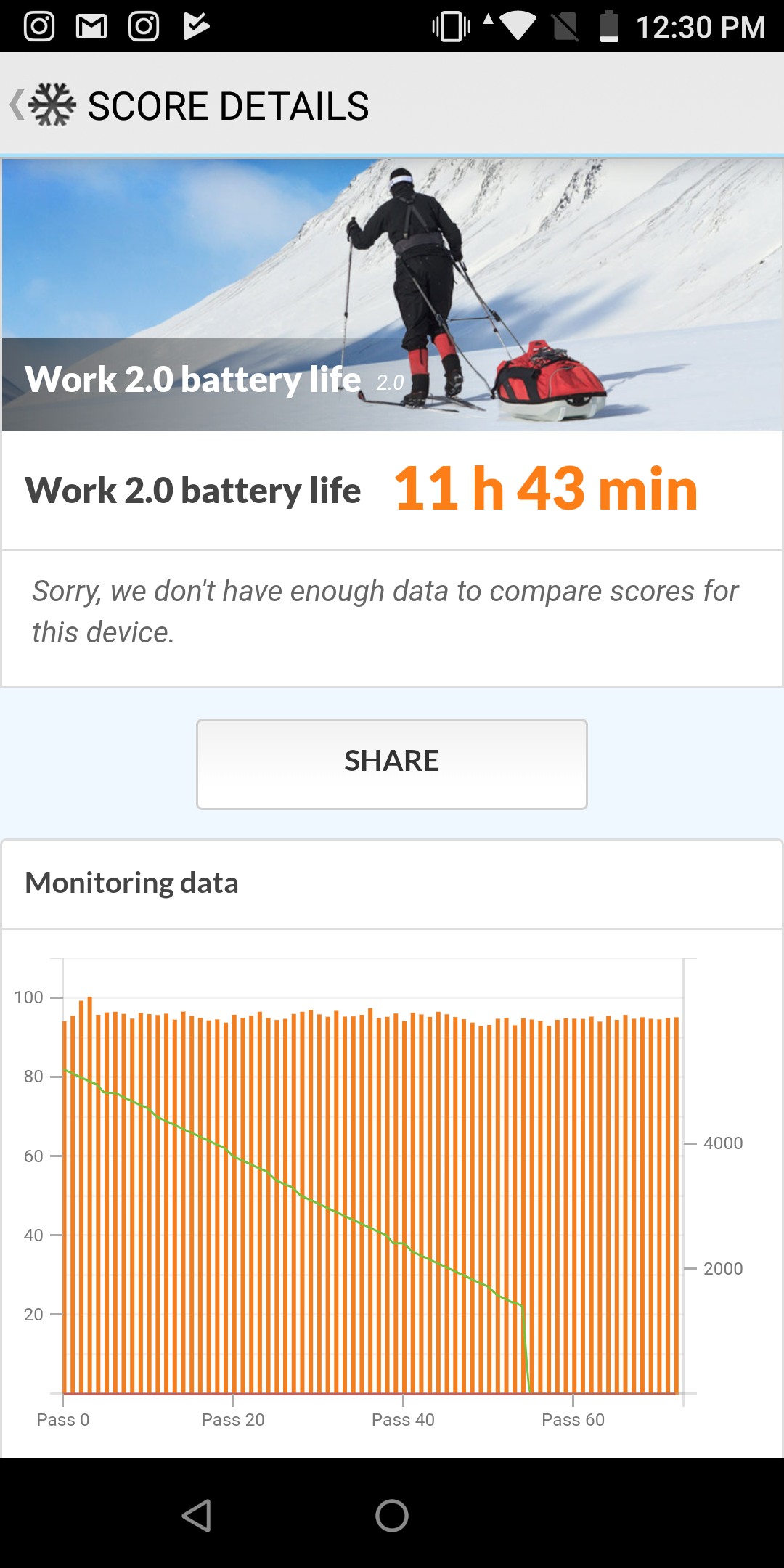
Task: Tap the no-SIM card status icon
Action: point(565,27)
